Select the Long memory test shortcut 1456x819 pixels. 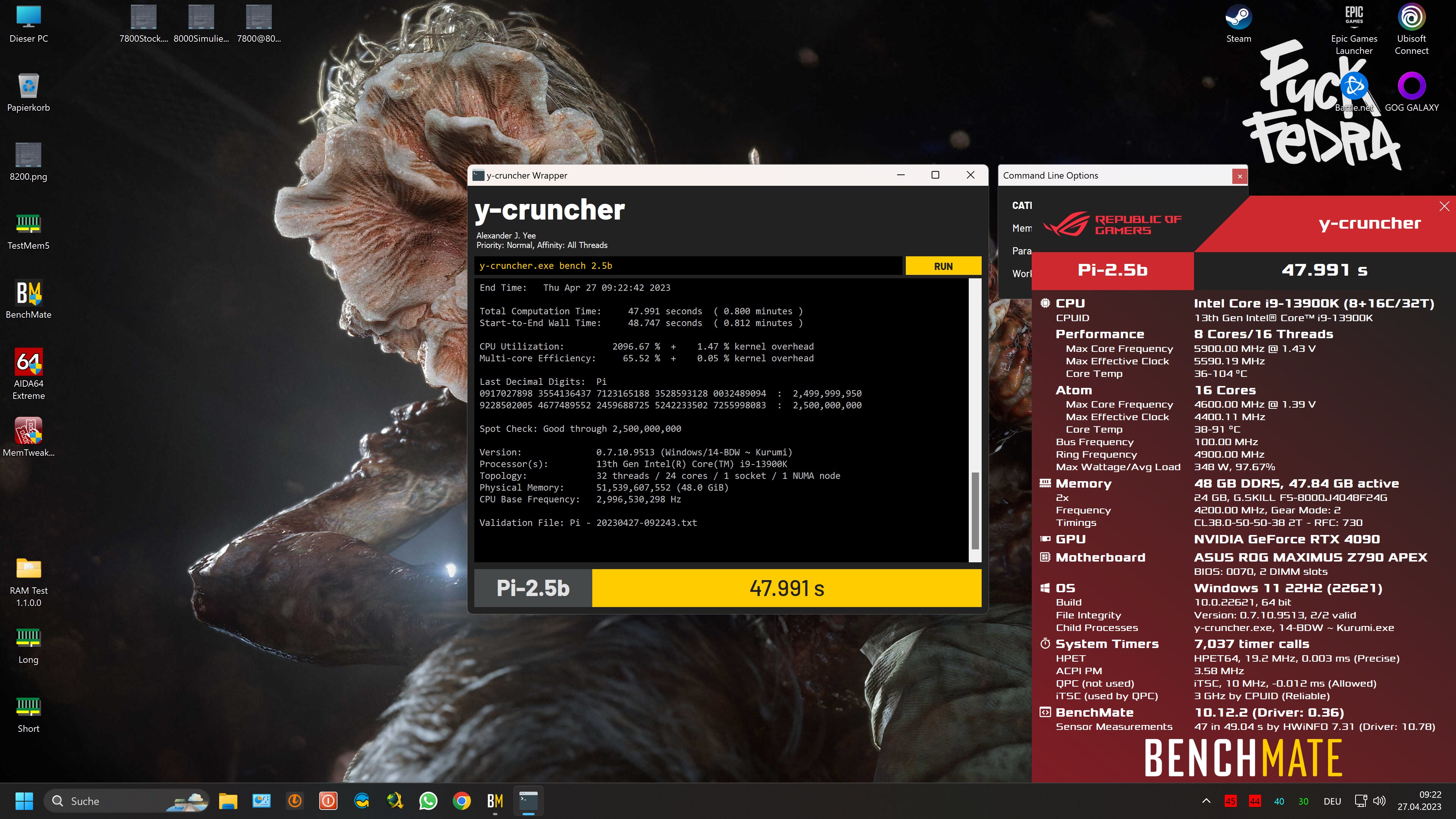pyautogui.click(x=28, y=646)
